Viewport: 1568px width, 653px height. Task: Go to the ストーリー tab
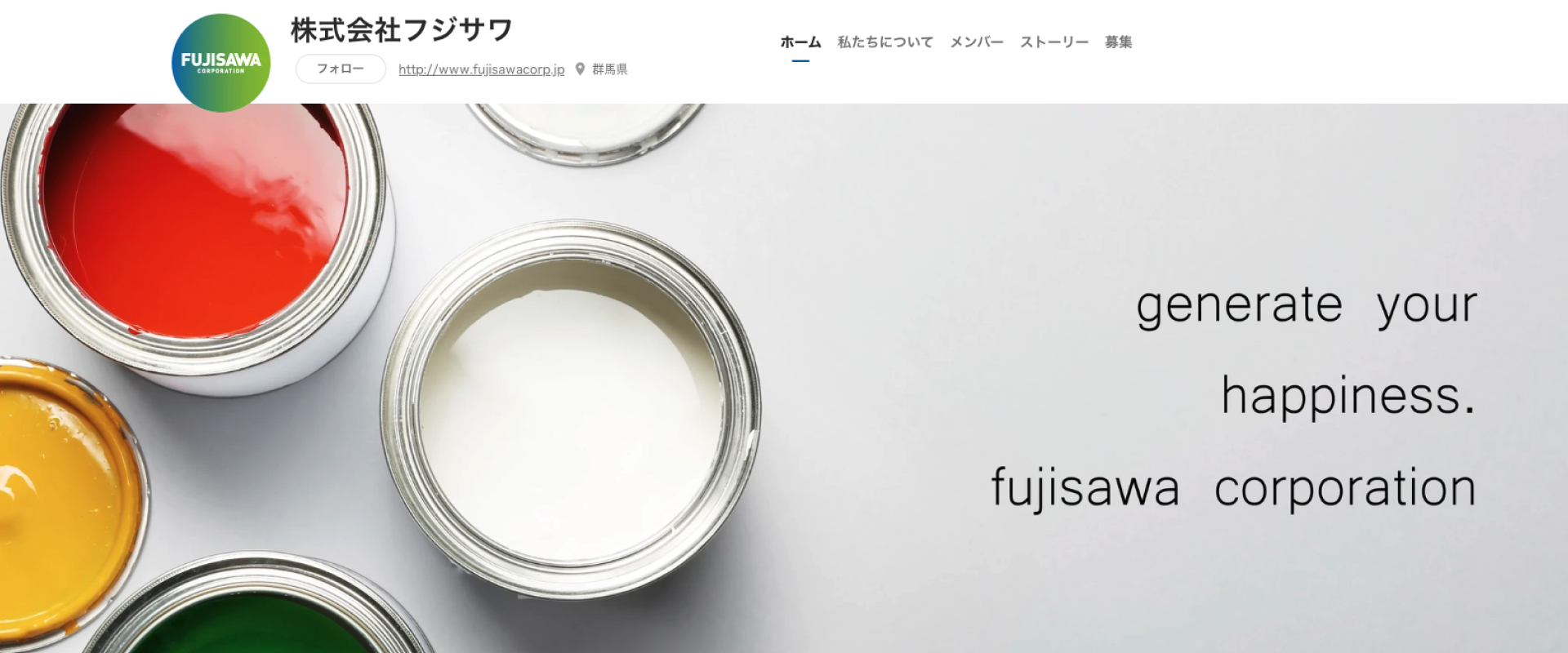(x=1053, y=42)
